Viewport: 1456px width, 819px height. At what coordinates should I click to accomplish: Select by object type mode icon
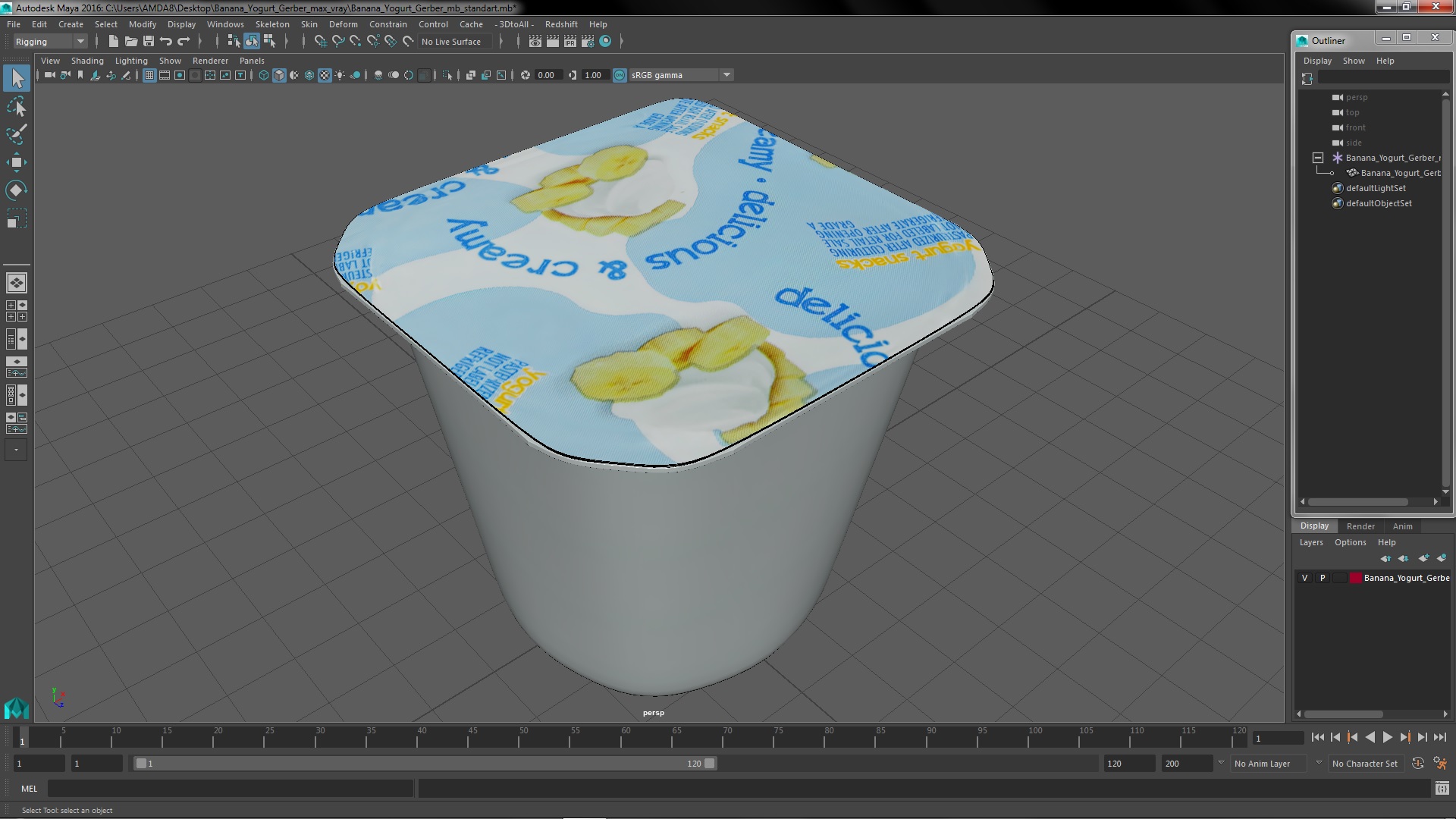coord(251,42)
